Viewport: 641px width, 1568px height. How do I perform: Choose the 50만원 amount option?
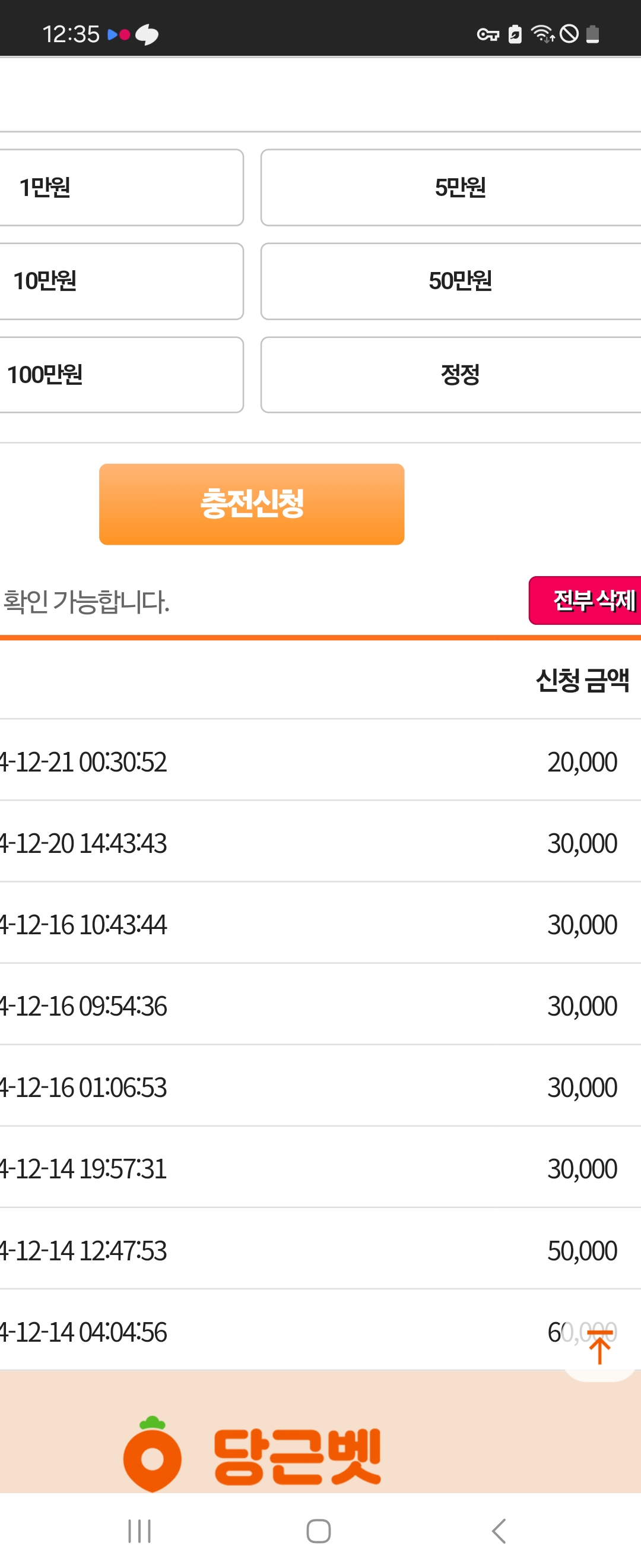(x=450, y=281)
